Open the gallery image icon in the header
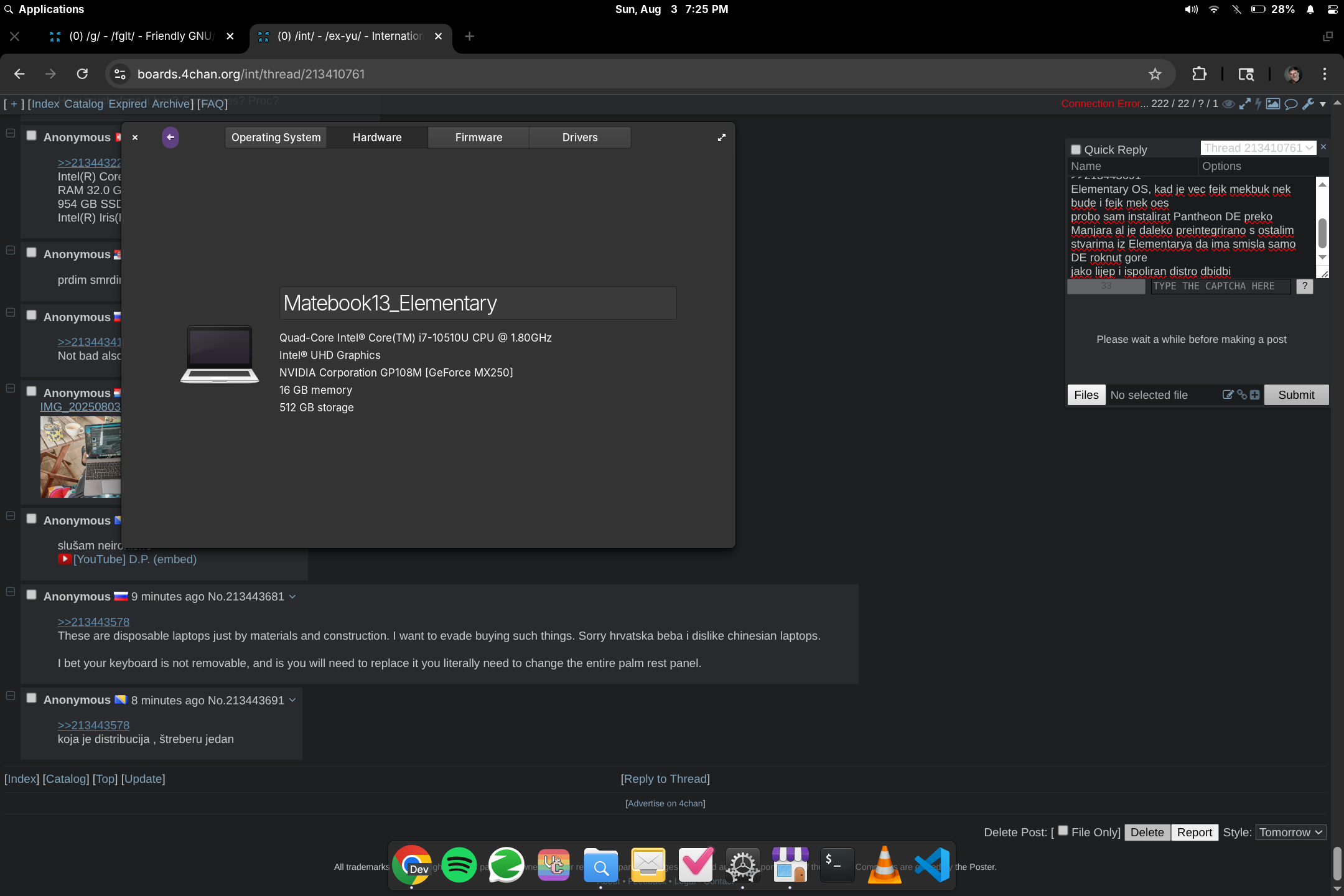The image size is (1344, 896). (x=1273, y=104)
